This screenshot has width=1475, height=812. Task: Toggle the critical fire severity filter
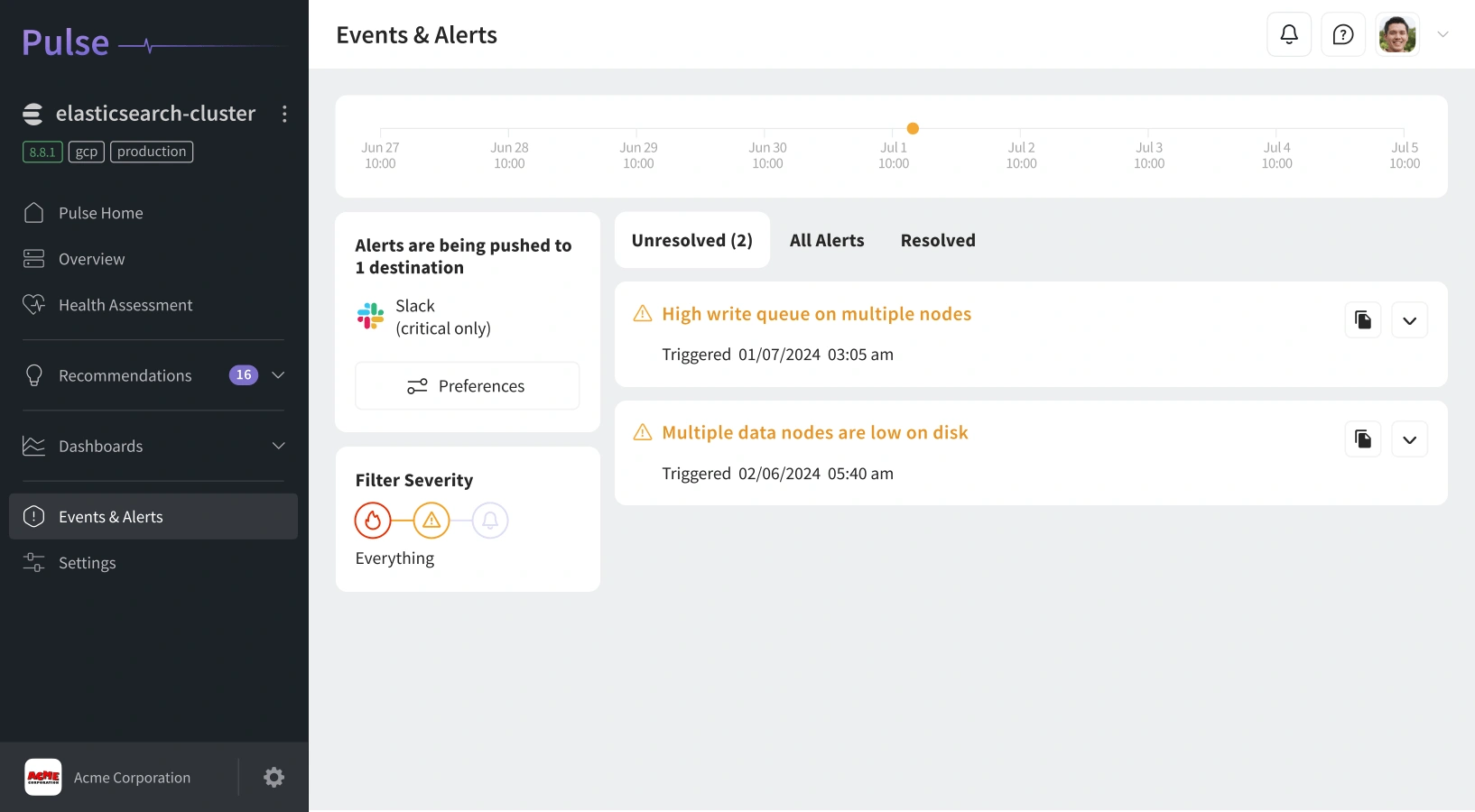point(373,521)
